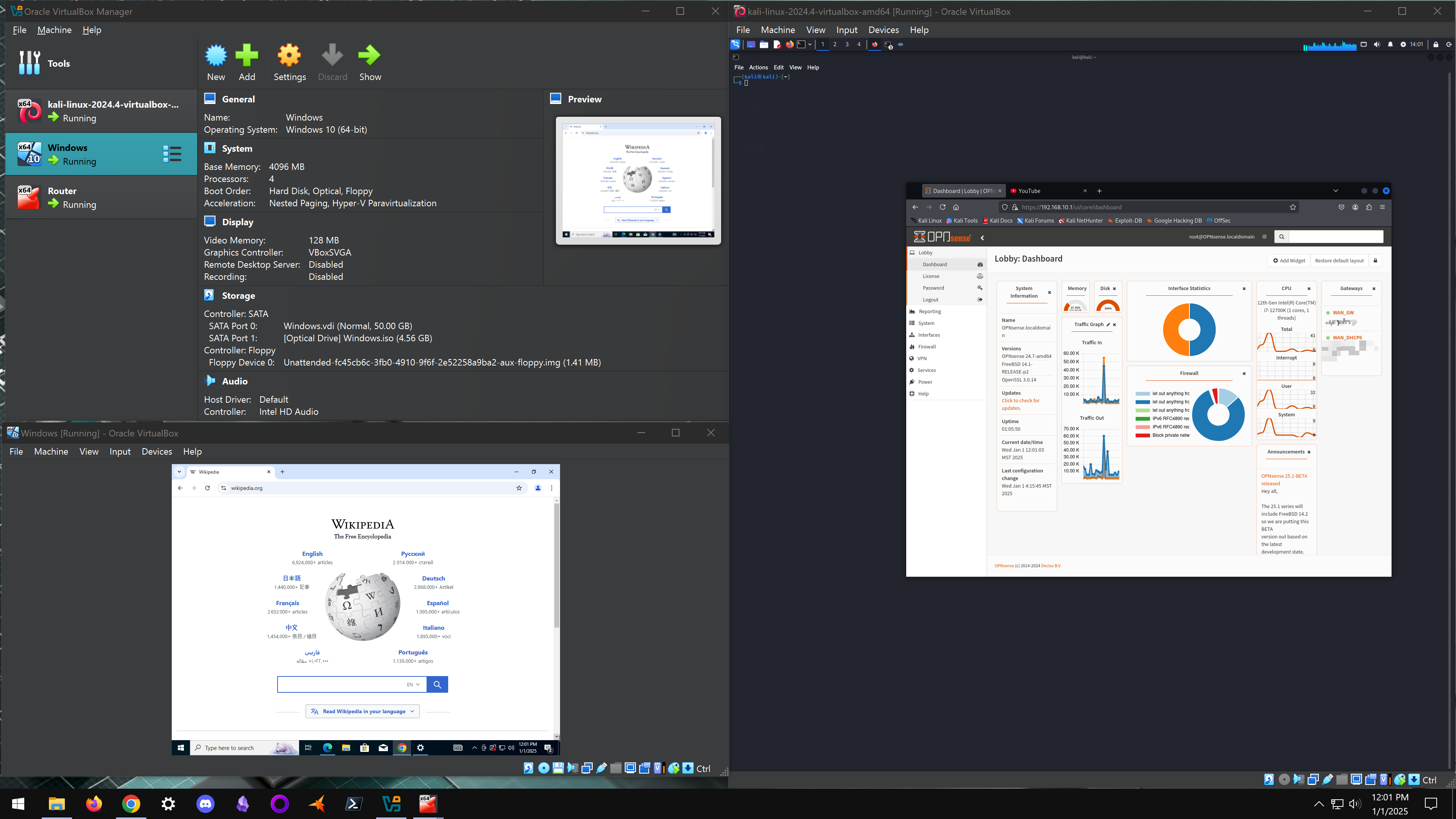Launch Firefox from the Kali panel
Image resolution: width=1456 pixels, height=819 pixels.
click(789, 44)
